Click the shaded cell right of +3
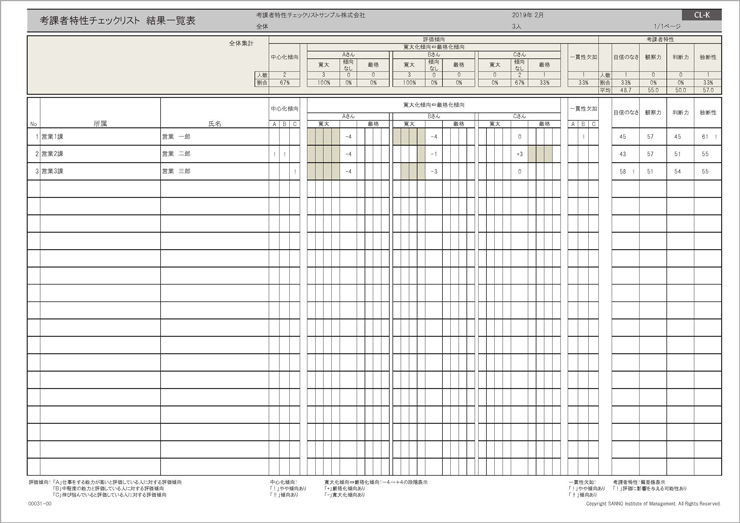 pos(540,154)
